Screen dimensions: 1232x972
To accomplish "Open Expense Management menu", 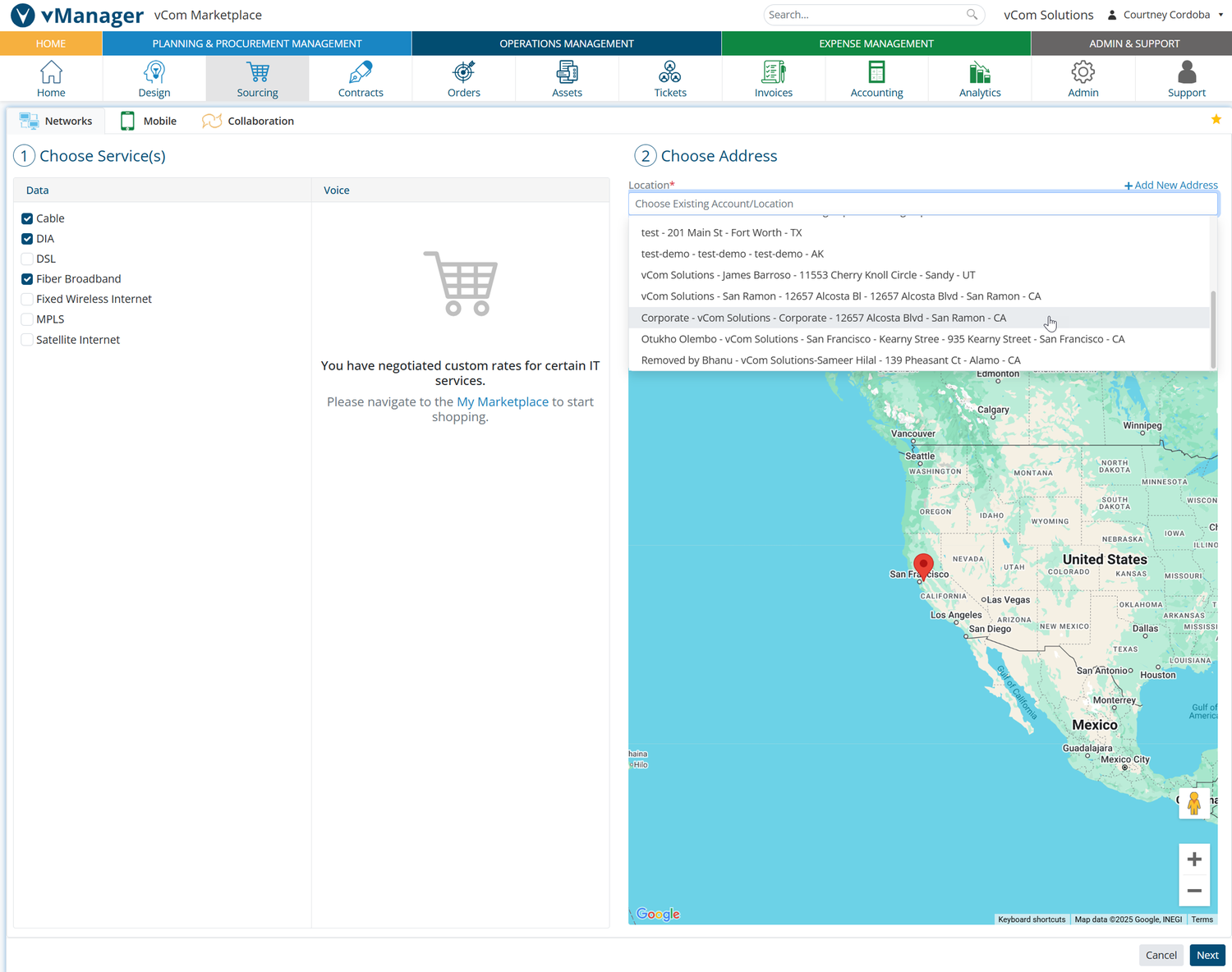I will click(876, 44).
